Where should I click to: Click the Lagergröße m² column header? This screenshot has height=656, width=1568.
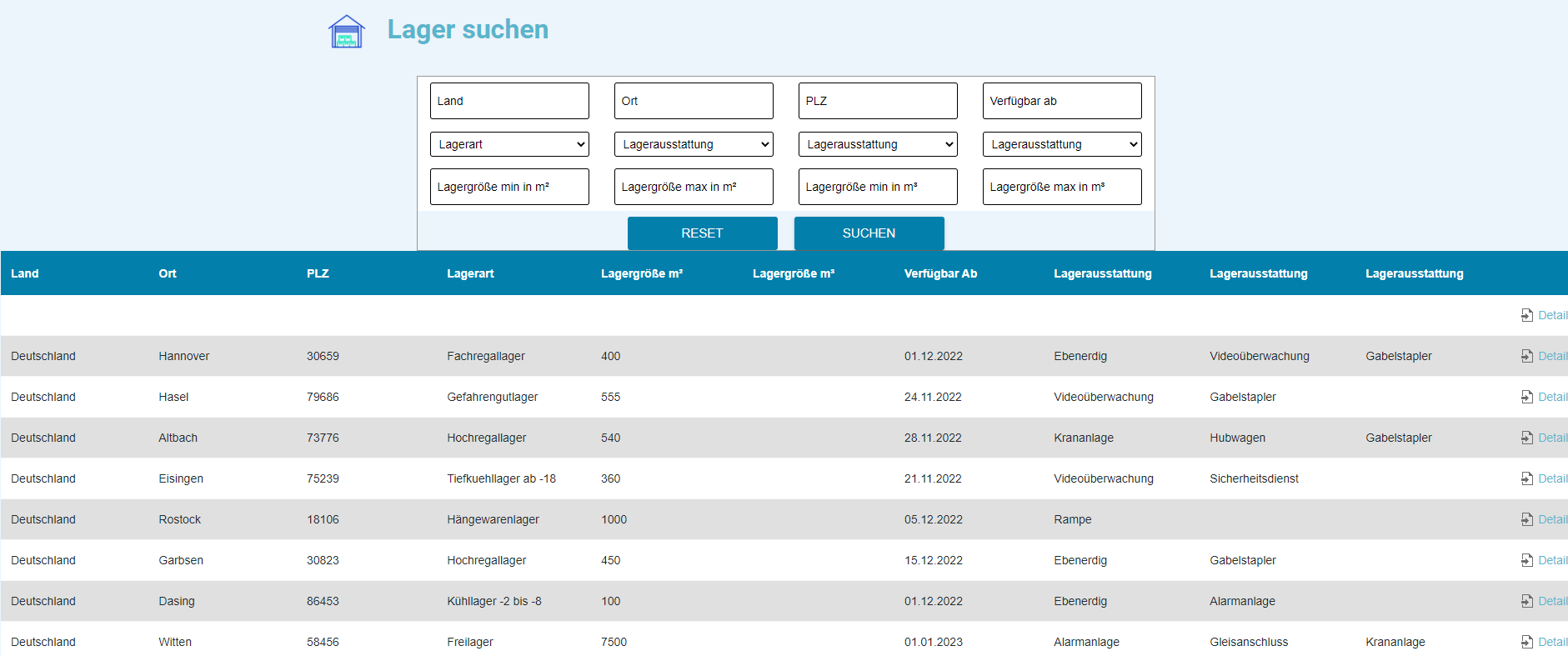642,273
